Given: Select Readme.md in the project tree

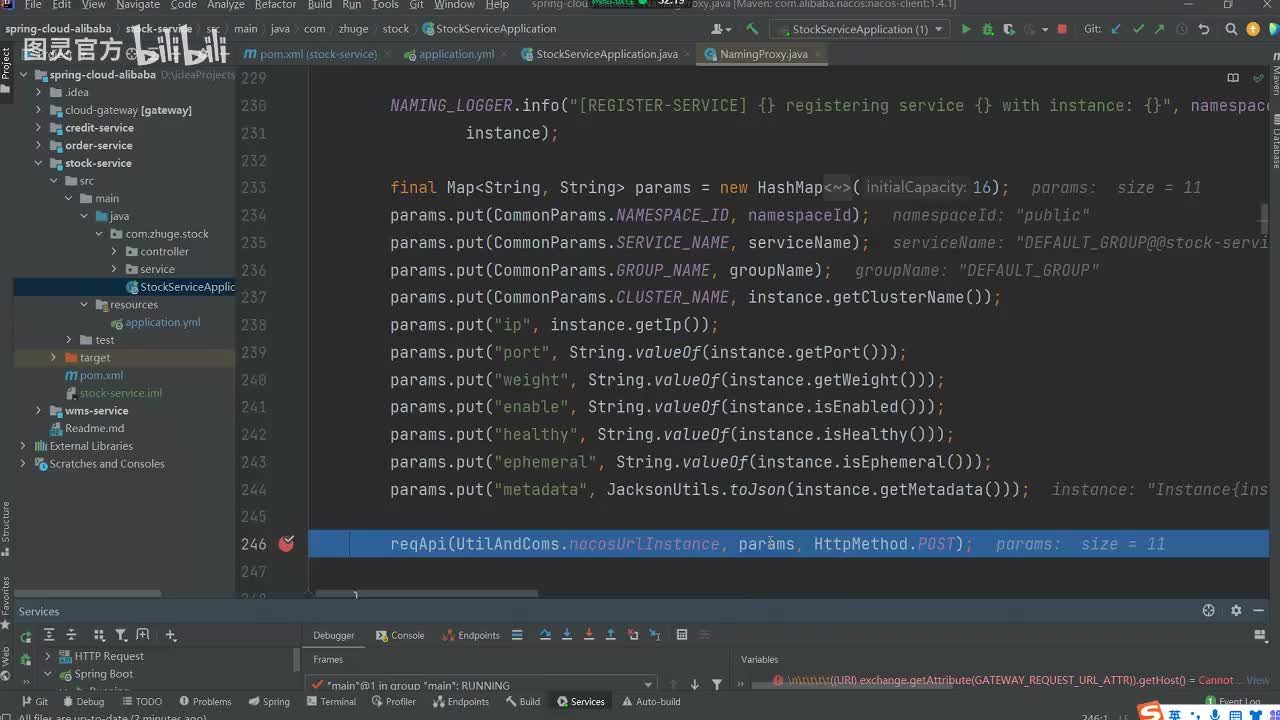Looking at the screenshot, I should pos(87,428).
